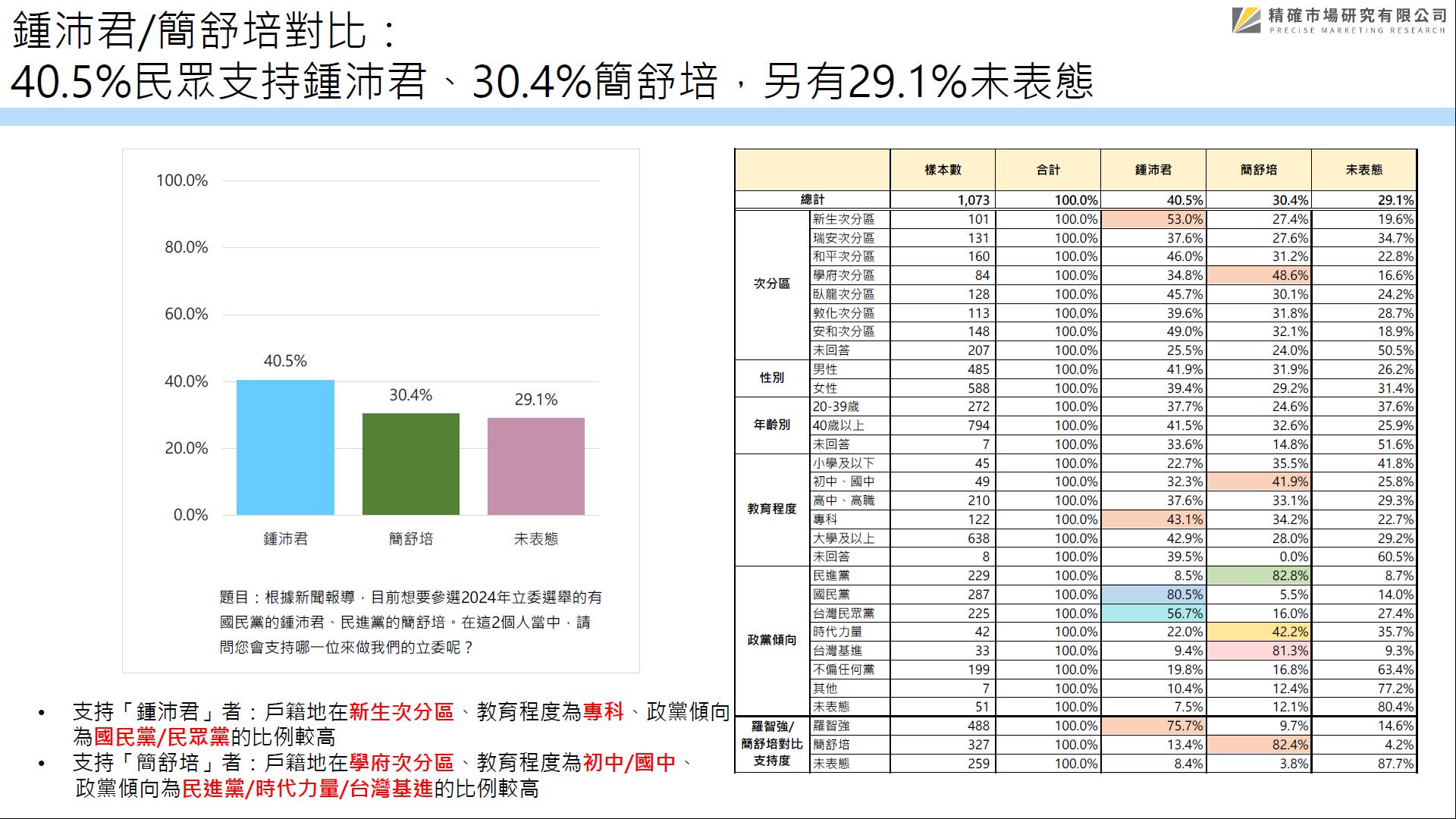Screen dimensions: 1456x819
Task: Select the pink 未表態 bar in chart
Action: (536, 466)
